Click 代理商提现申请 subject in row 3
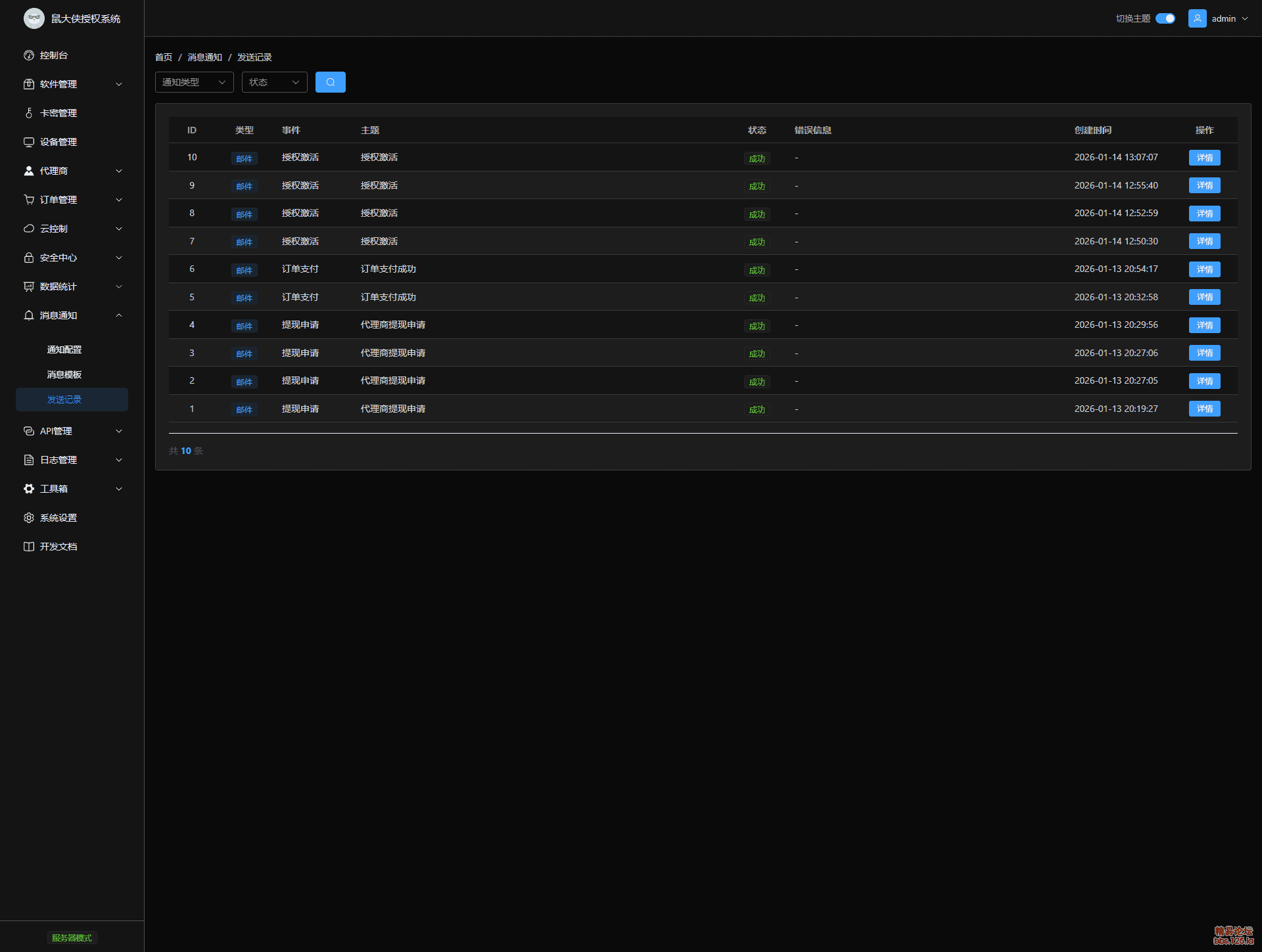This screenshot has width=1262, height=952. (x=393, y=353)
